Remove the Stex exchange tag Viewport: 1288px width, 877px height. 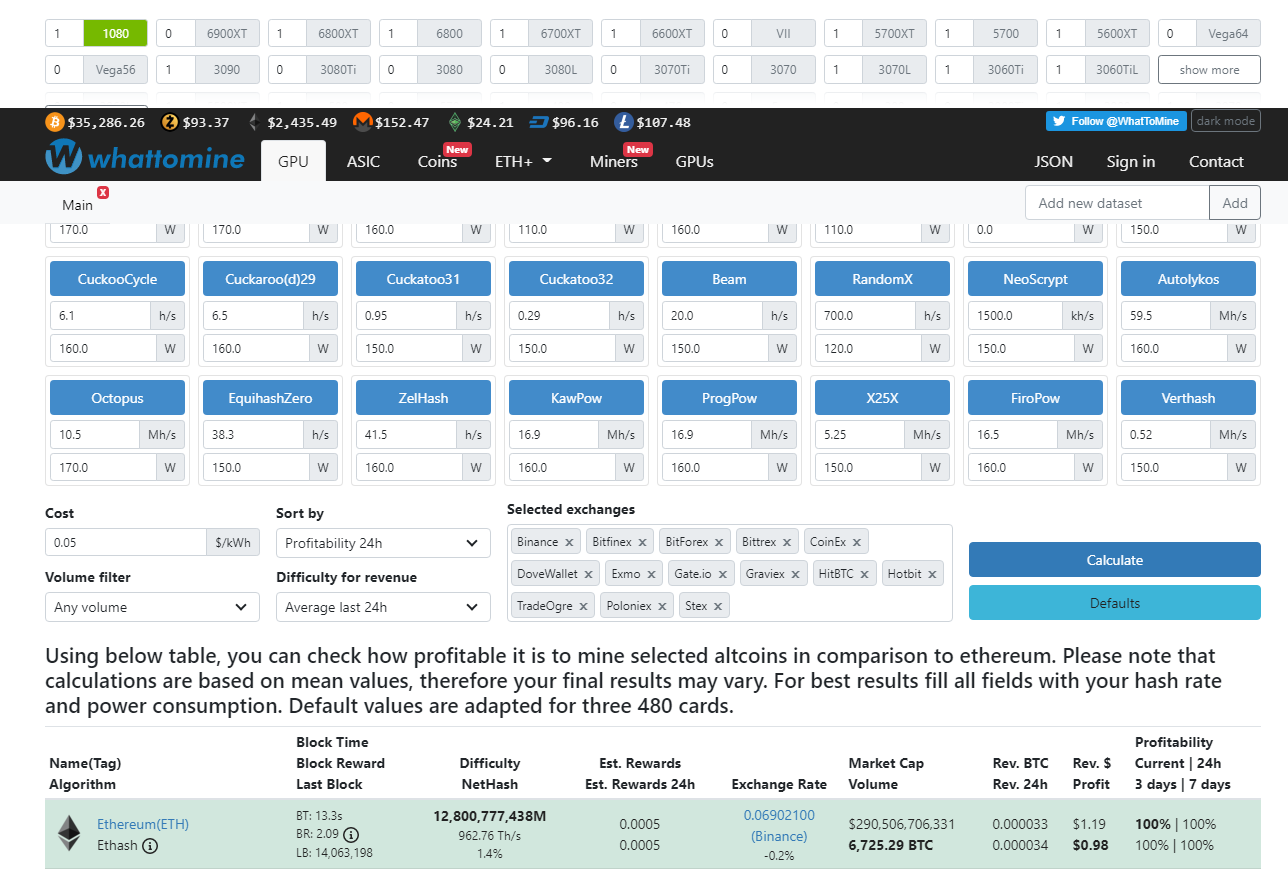point(718,606)
